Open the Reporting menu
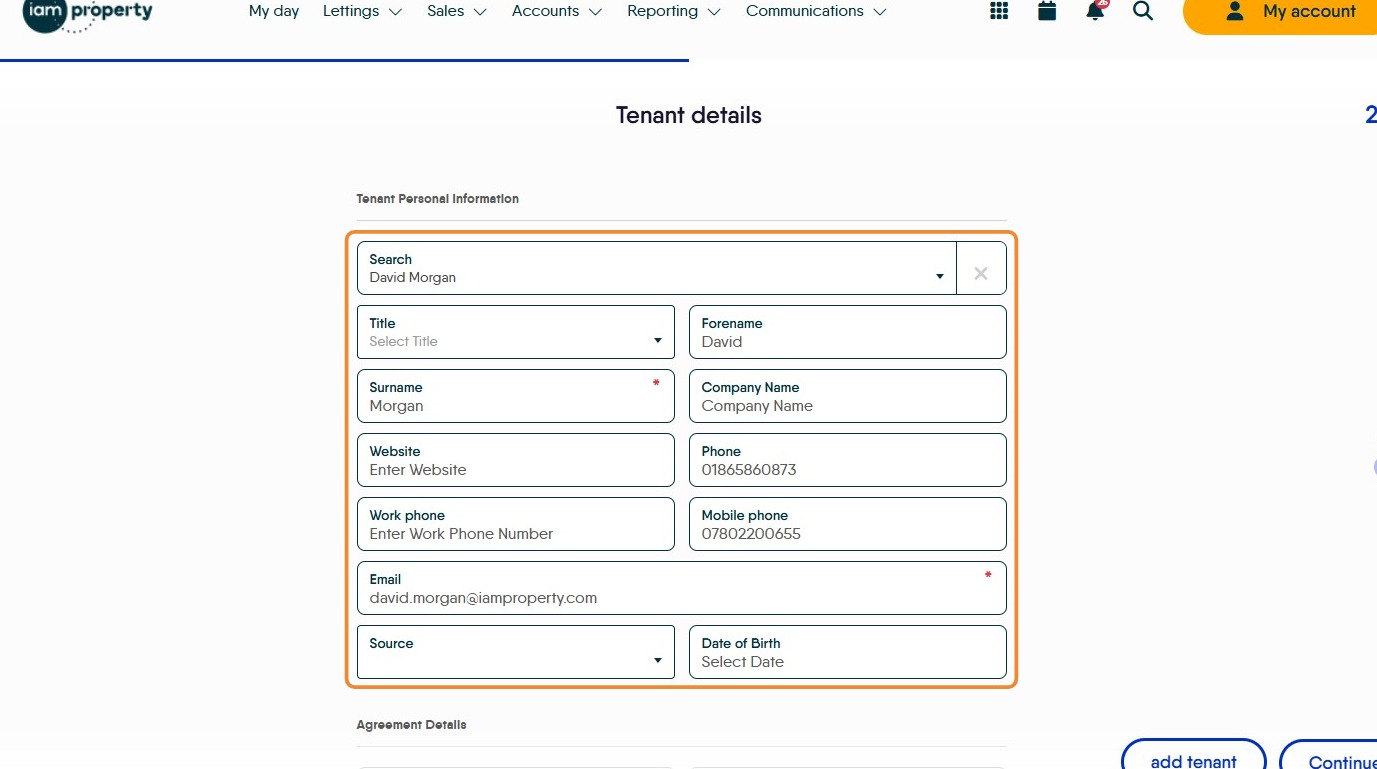The height and width of the screenshot is (769, 1377). (673, 11)
